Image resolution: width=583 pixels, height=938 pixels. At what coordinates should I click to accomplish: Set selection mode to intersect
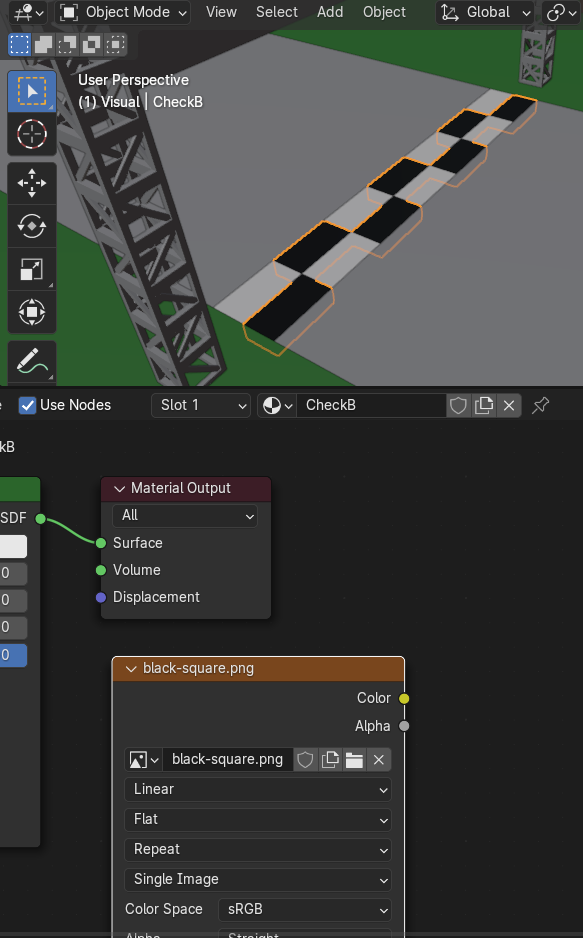pos(115,45)
